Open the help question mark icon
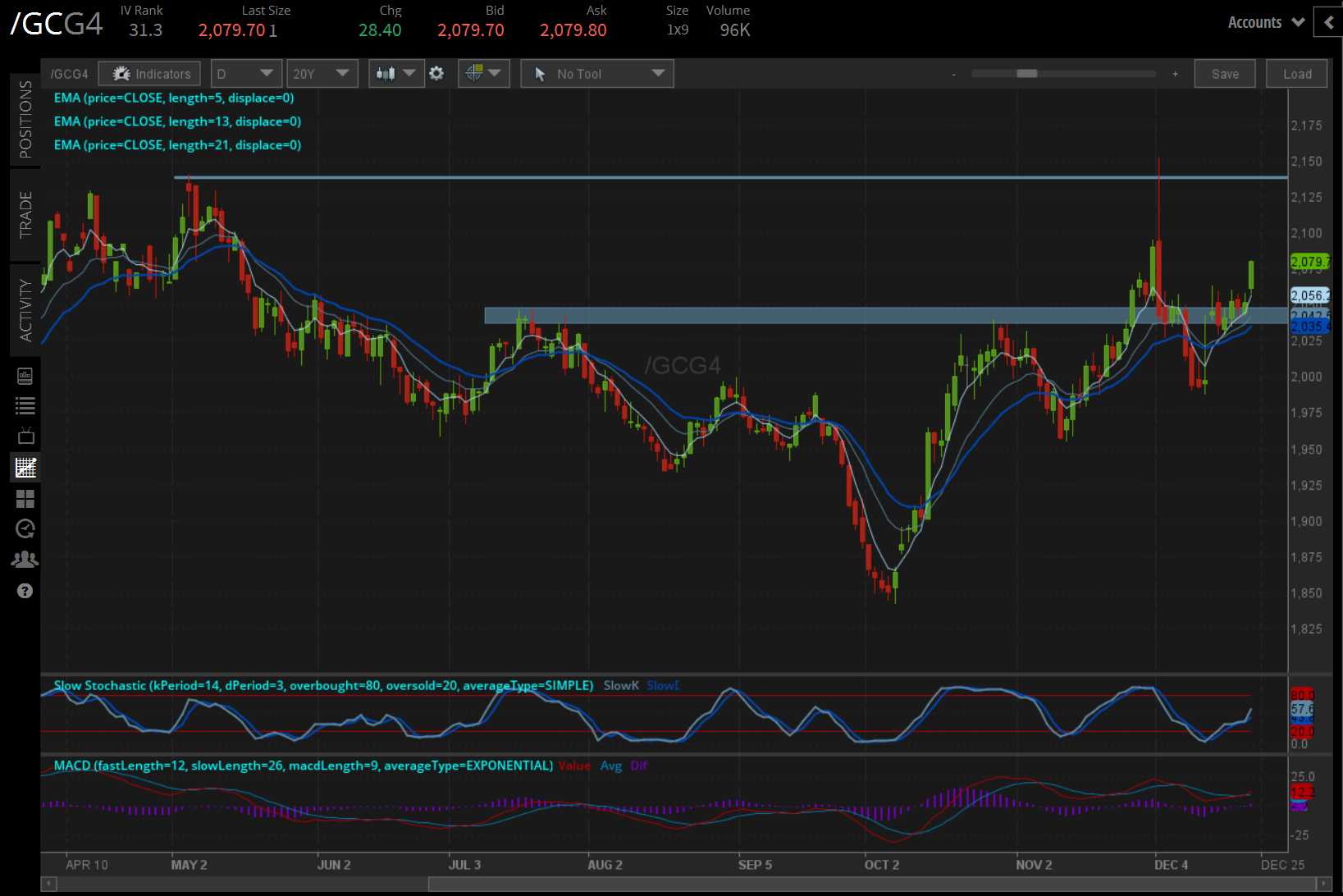This screenshot has width=1343, height=896. pos(25,591)
